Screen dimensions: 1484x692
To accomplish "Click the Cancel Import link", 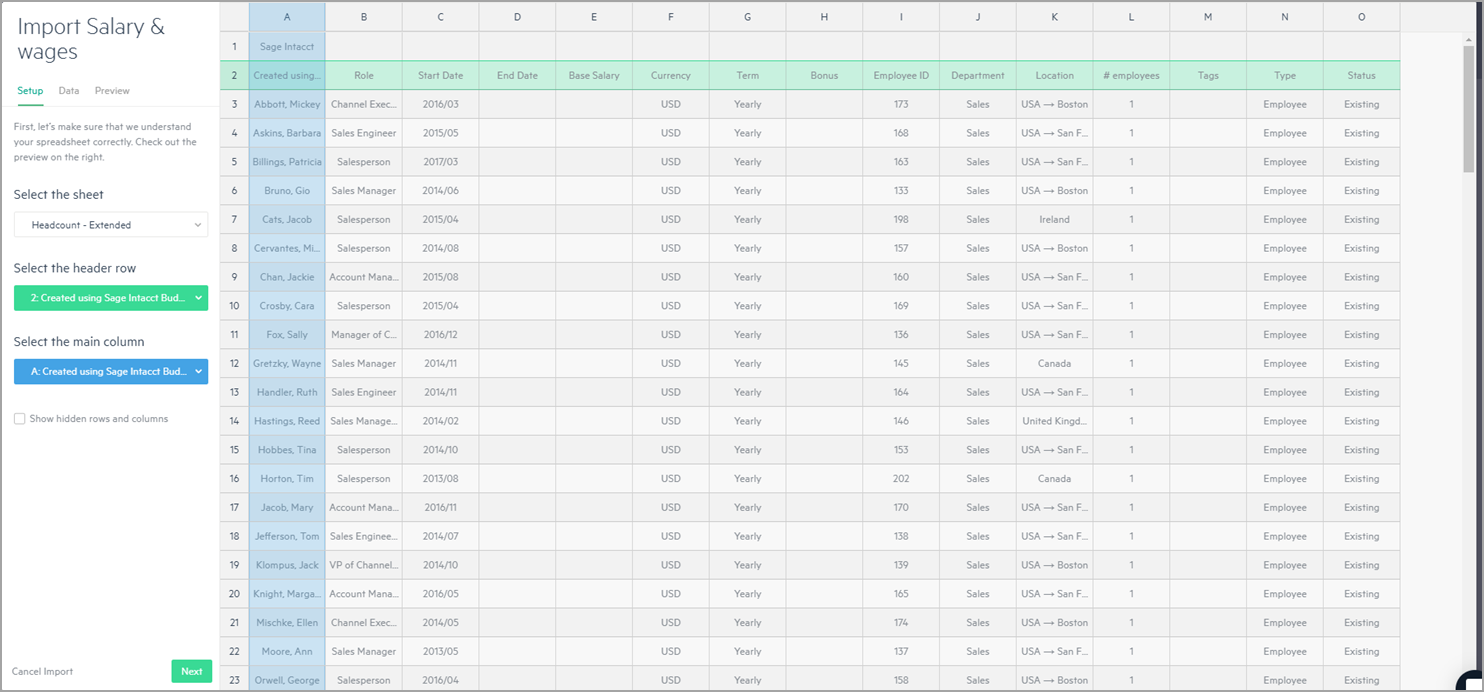I will click(x=43, y=672).
